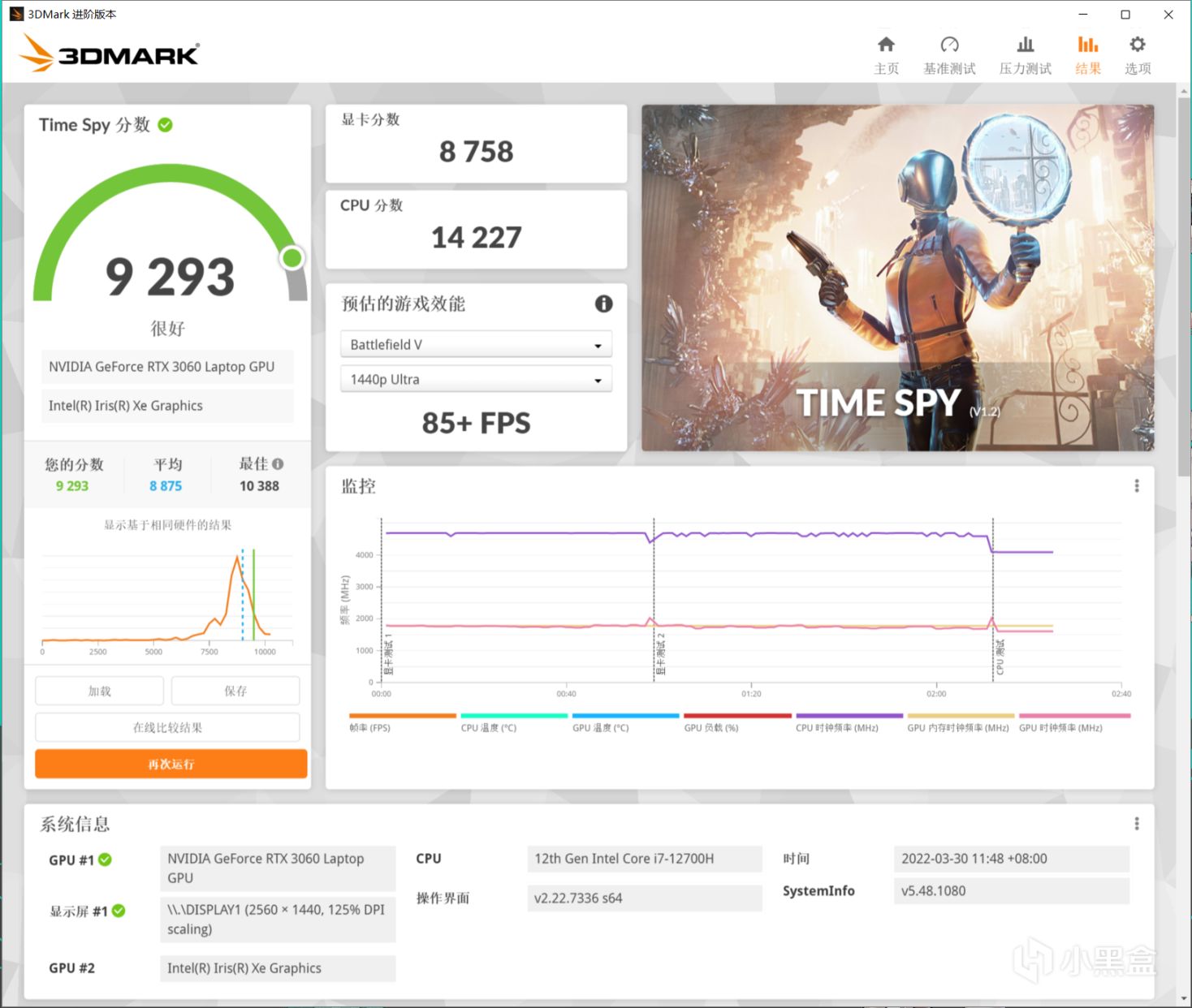The width and height of the screenshot is (1192, 1008).
Task: Click 3DMark logo in header
Action: [x=109, y=54]
